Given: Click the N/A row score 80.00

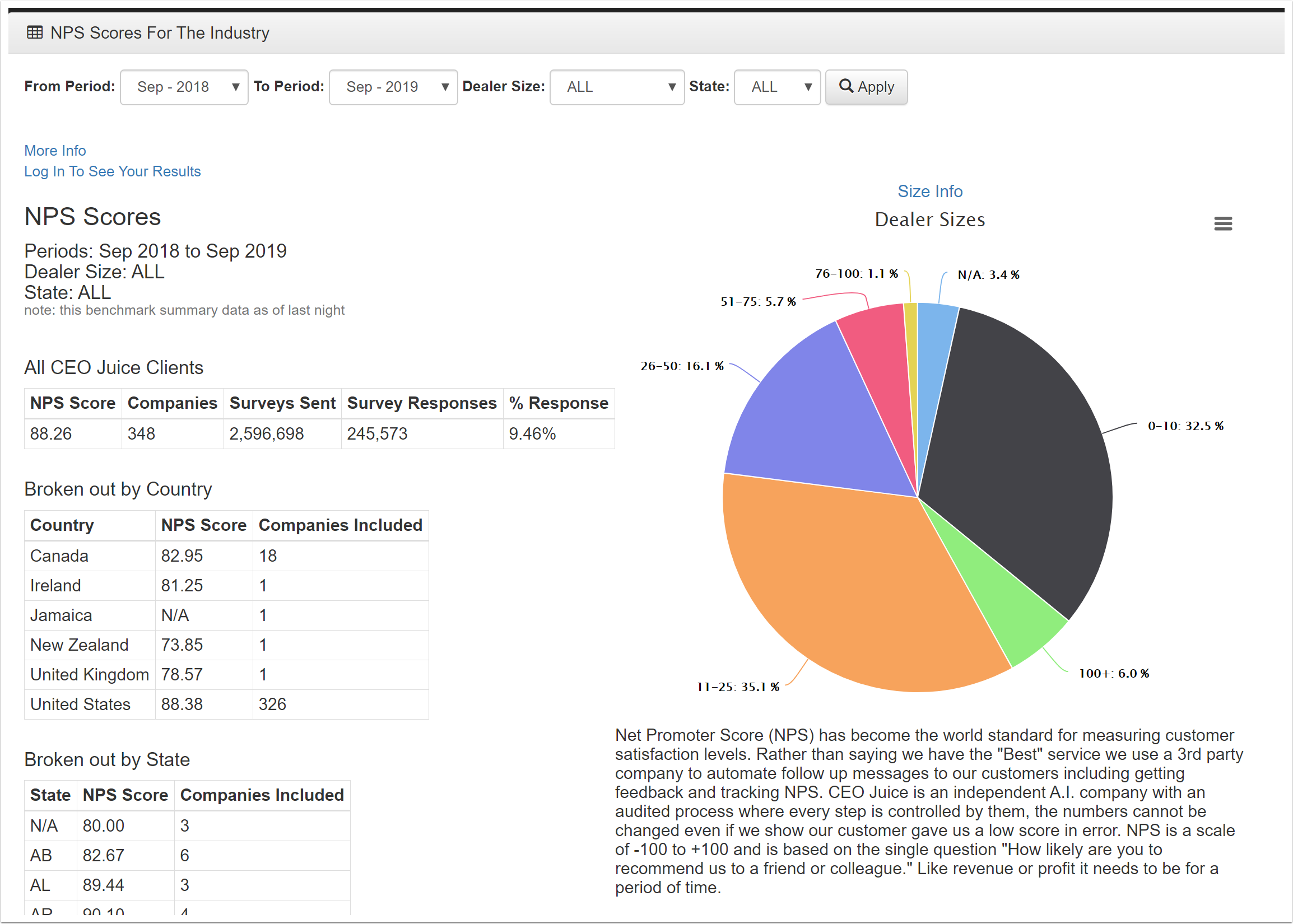Looking at the screenshot, I should coord(103,825).
